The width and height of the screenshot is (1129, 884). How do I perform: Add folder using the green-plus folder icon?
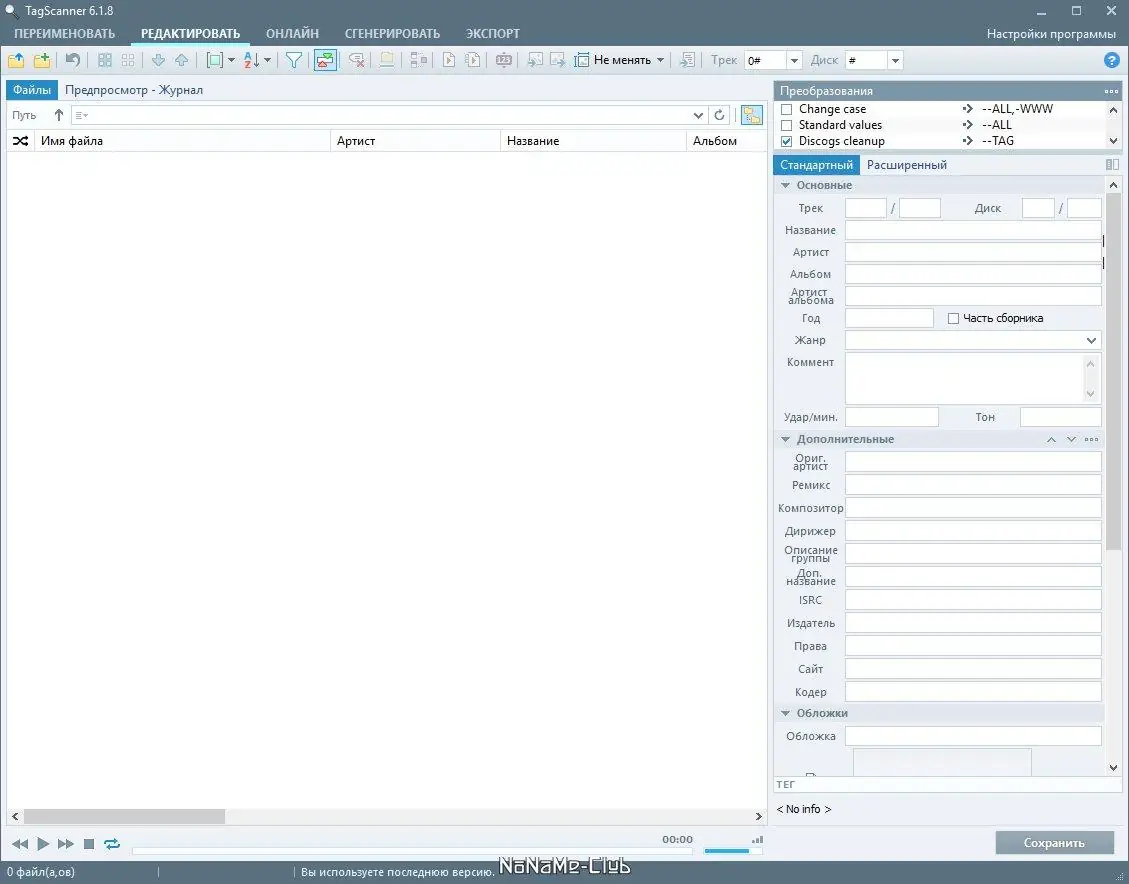point(42,60)
